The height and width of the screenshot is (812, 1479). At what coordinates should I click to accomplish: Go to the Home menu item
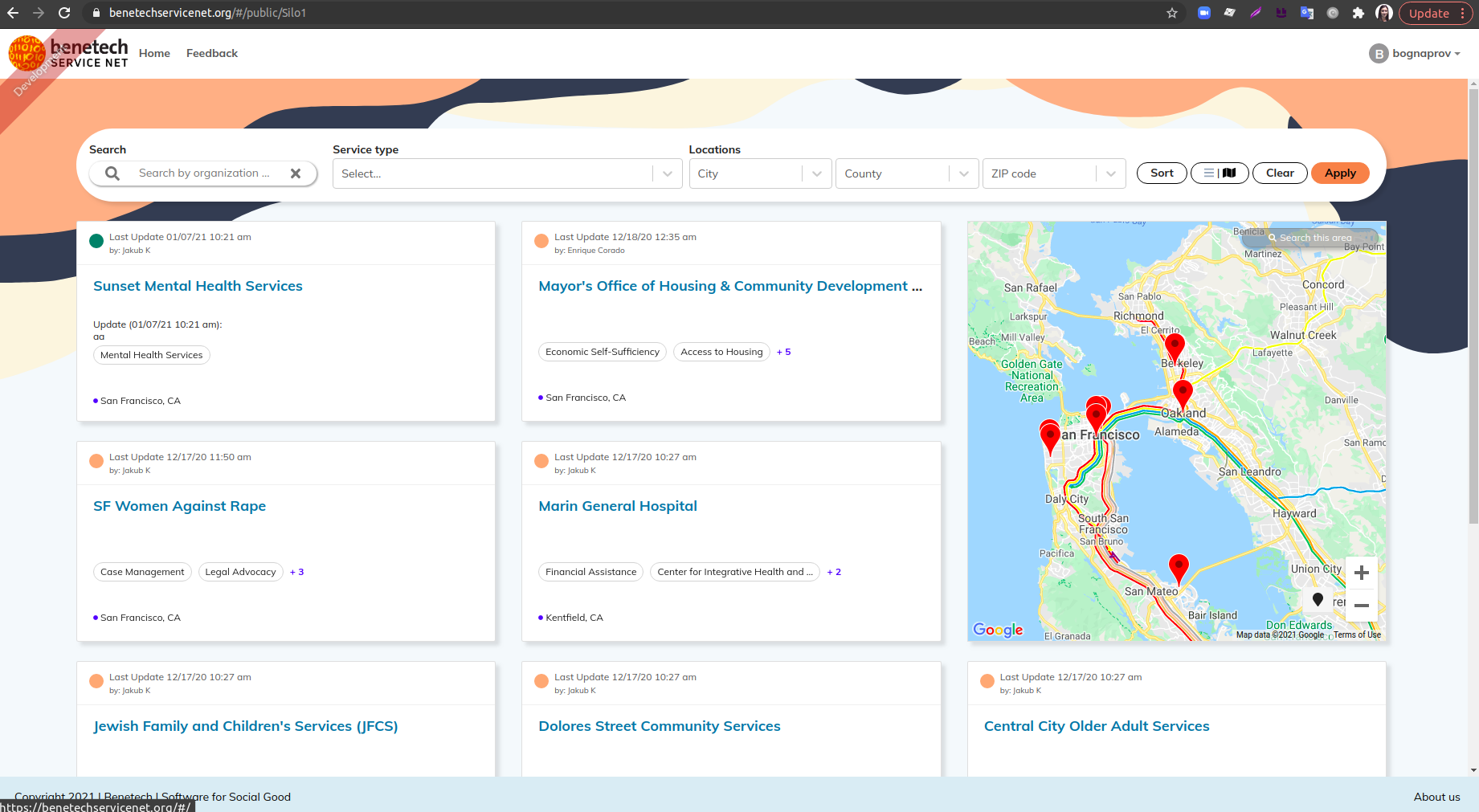click(x=154, y=53)
